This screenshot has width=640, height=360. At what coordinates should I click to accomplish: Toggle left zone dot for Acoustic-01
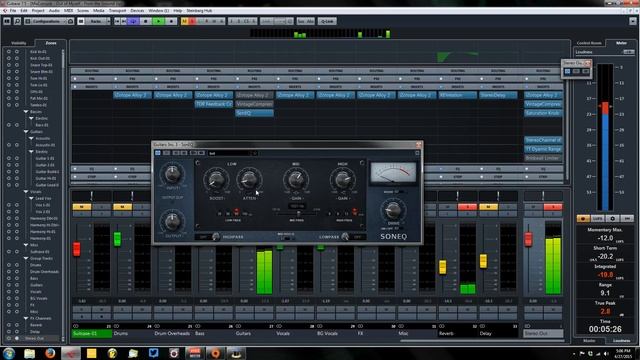coord(9,145)
